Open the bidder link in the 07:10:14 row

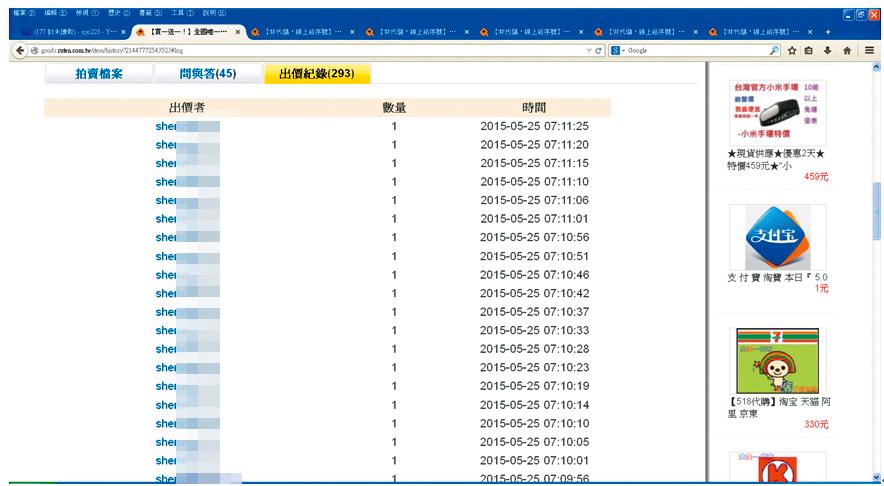(187, 405)
